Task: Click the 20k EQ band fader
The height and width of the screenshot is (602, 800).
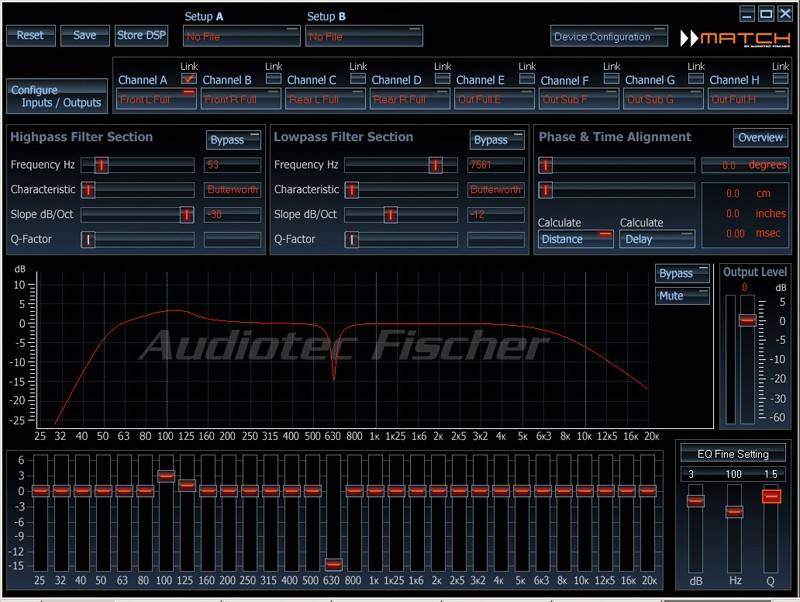Action: [648, 491]
